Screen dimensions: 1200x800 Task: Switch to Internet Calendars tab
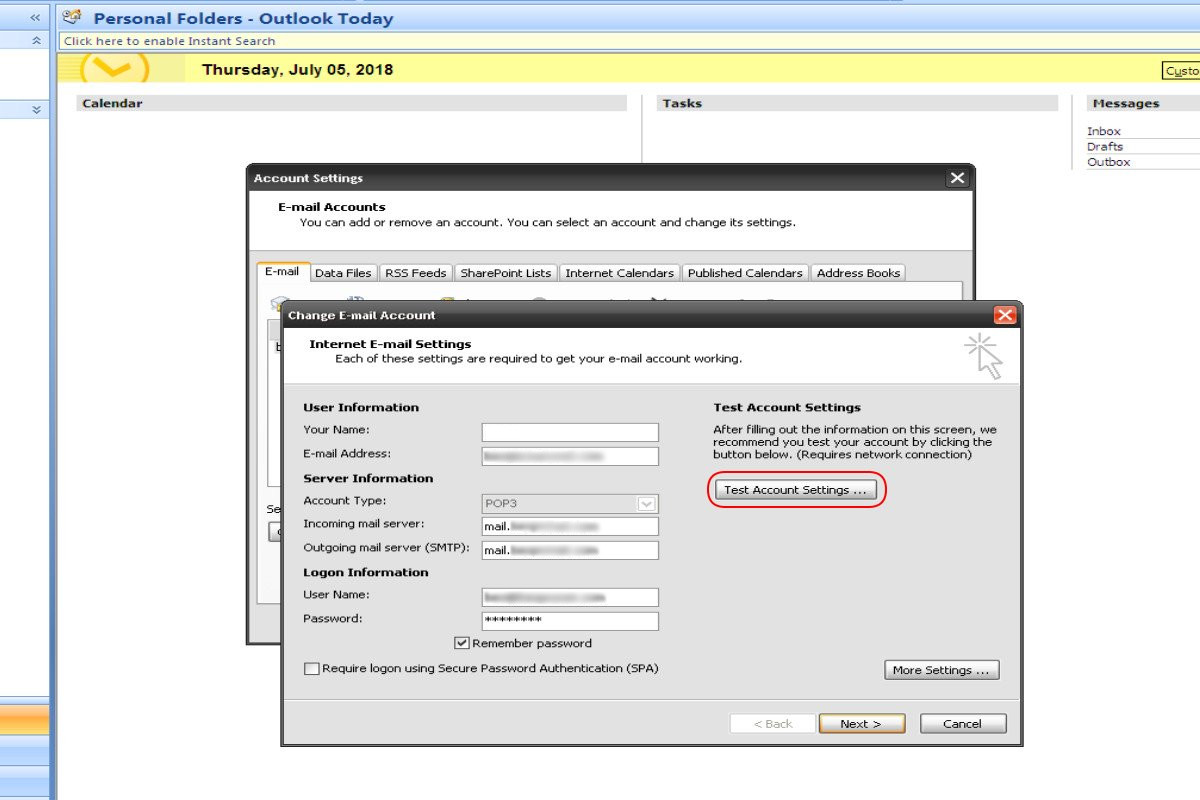pos(620,273)
